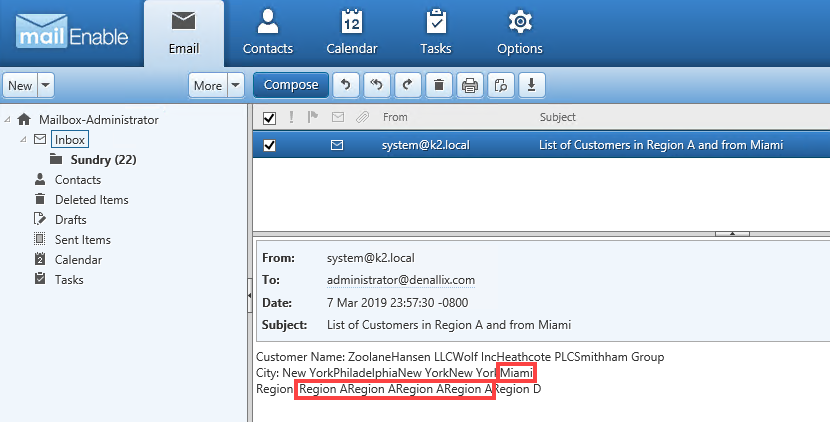
Task: Click the Calendar icon in folder tree
Action: [x=40, y=259]
